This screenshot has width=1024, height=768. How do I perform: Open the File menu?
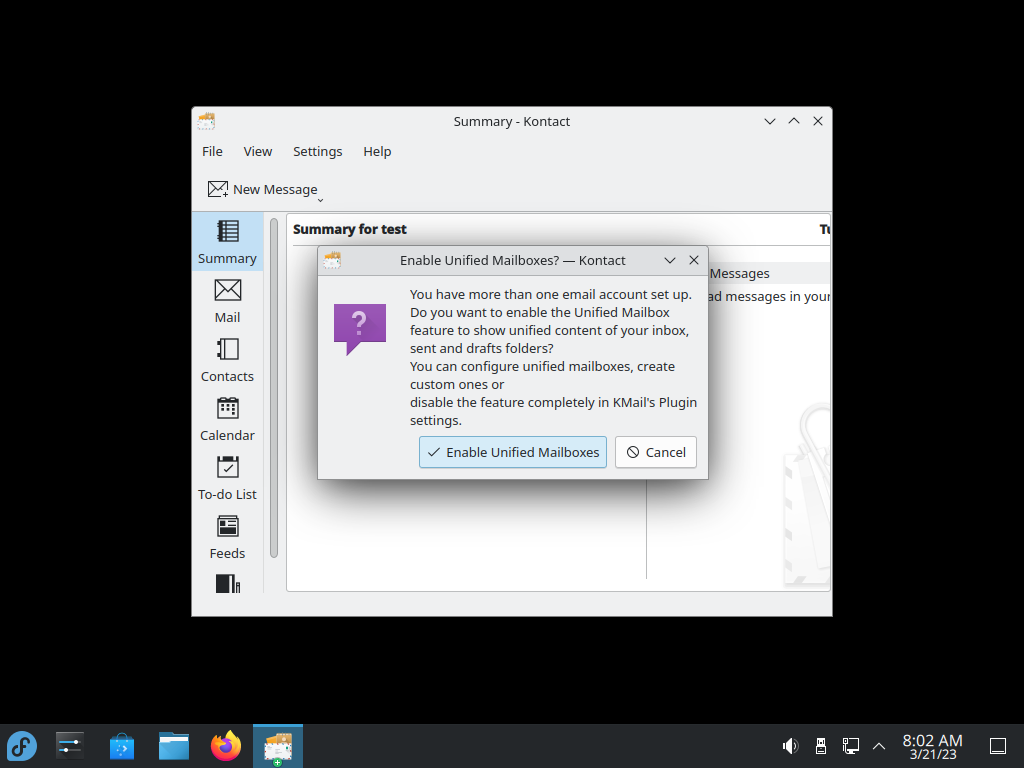click(x=212, y=152)
